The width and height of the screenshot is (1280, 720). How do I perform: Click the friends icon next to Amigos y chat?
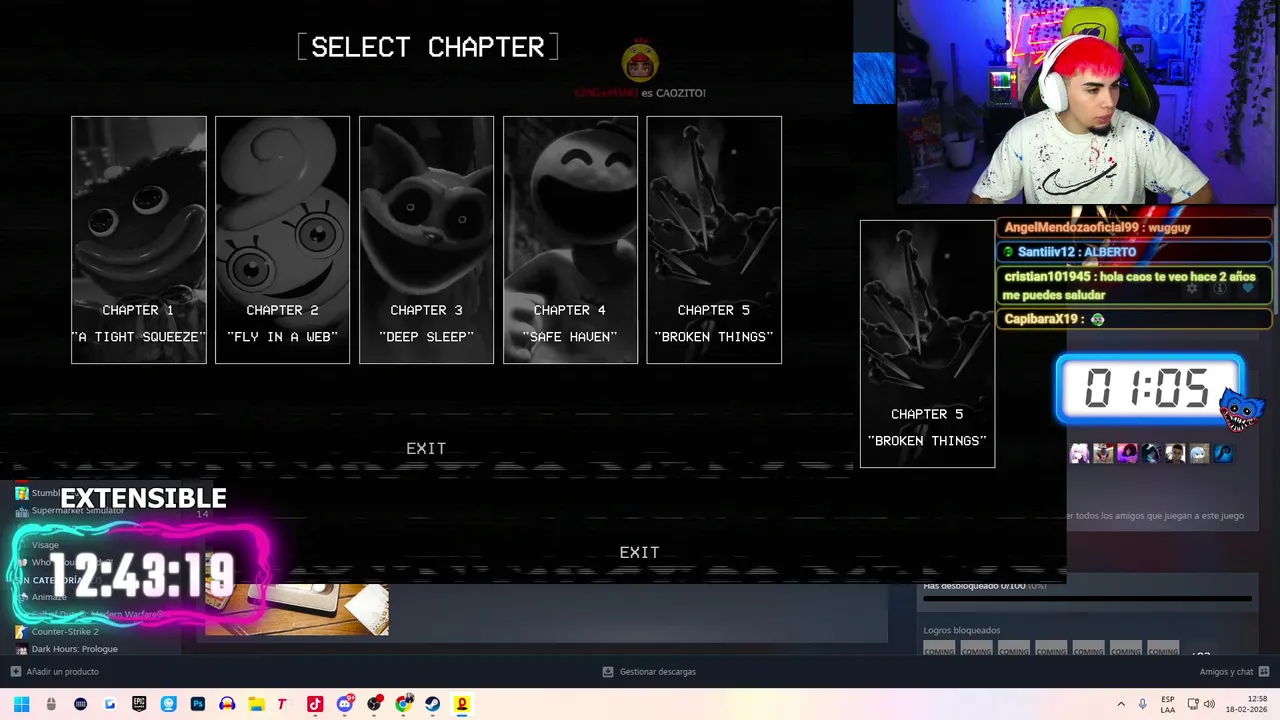1264,672
